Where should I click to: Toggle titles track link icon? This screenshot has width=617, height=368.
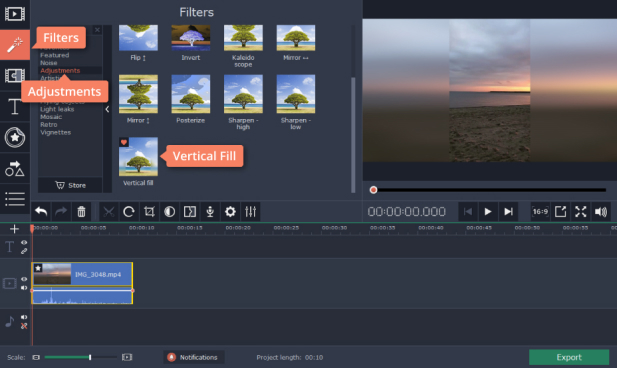pos(24,251)
